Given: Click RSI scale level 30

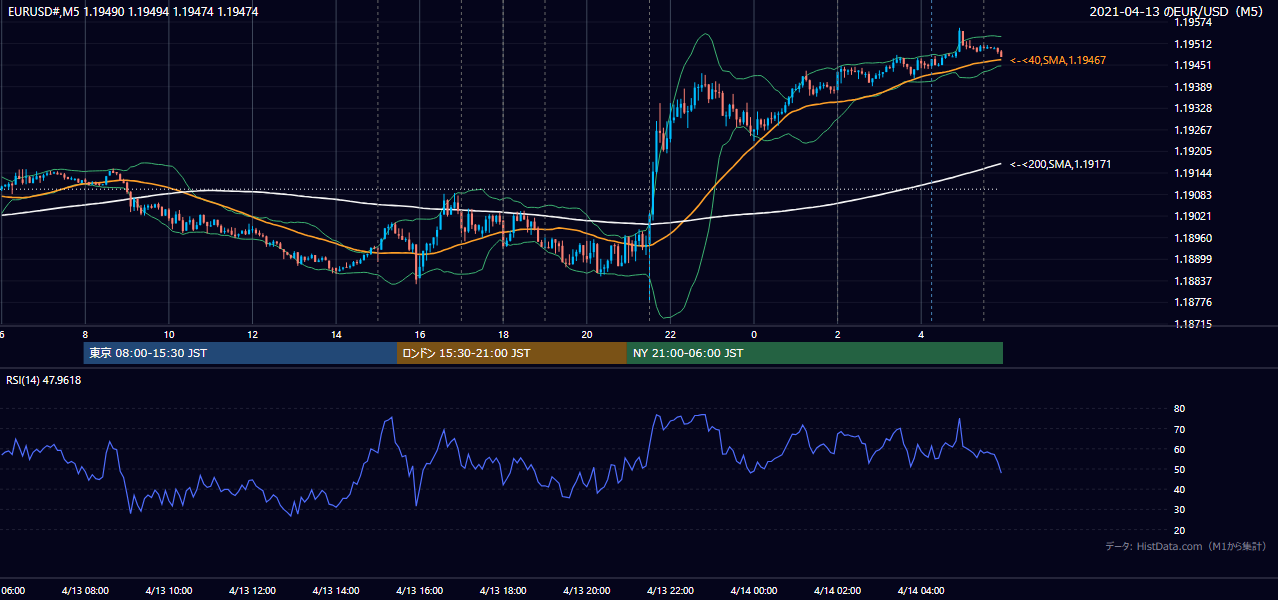Looking at the screenshot, I should (x=1179, y=510).
